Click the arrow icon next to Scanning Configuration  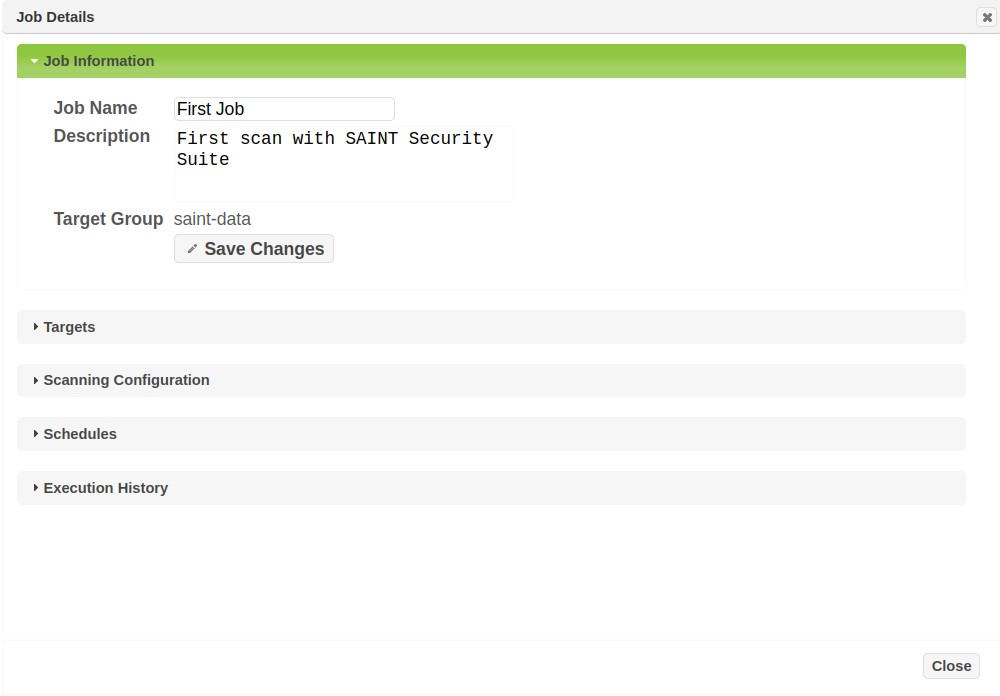click(36, 380)
